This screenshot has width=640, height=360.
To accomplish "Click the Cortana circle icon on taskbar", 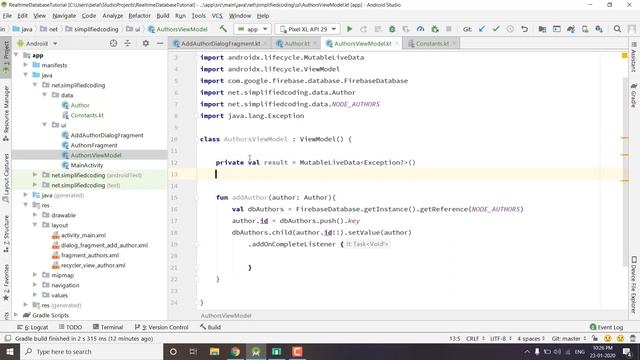I will pos(173,351).
